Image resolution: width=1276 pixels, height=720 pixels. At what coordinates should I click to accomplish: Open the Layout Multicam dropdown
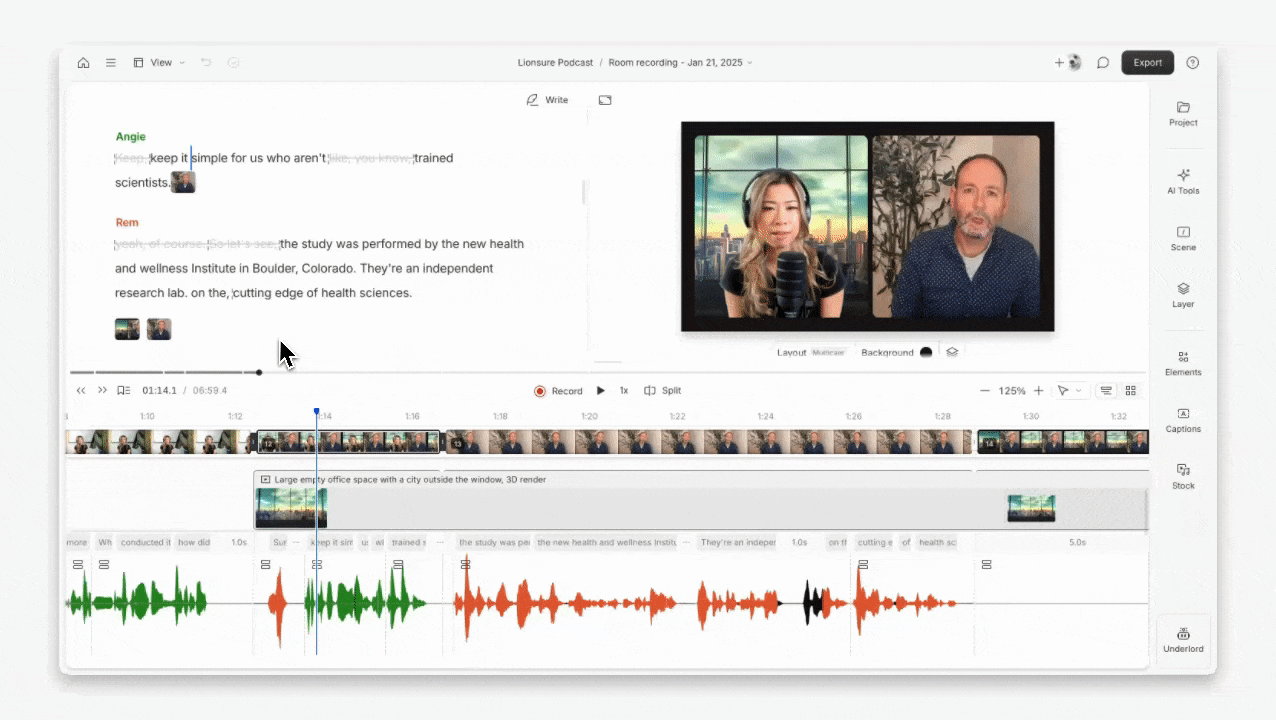coord(811,353)
